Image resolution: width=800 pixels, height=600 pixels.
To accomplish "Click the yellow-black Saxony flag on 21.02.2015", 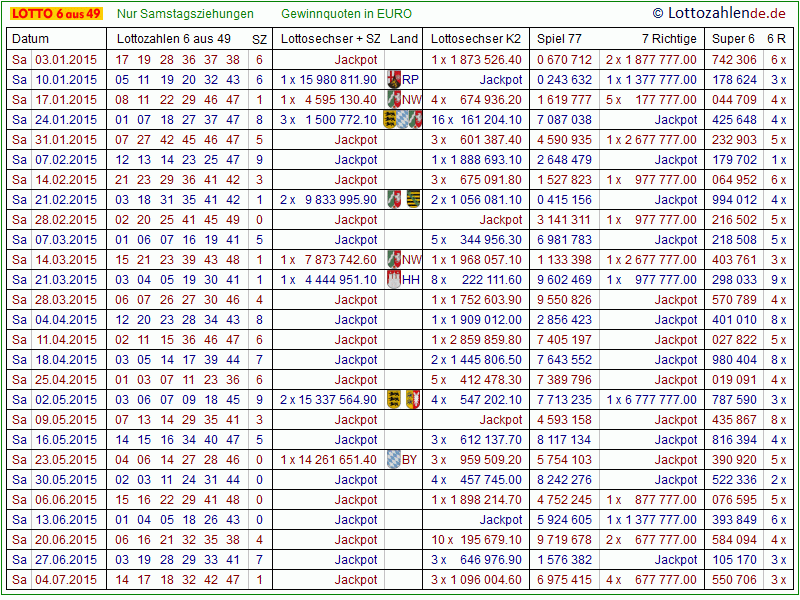I will 413,199.
